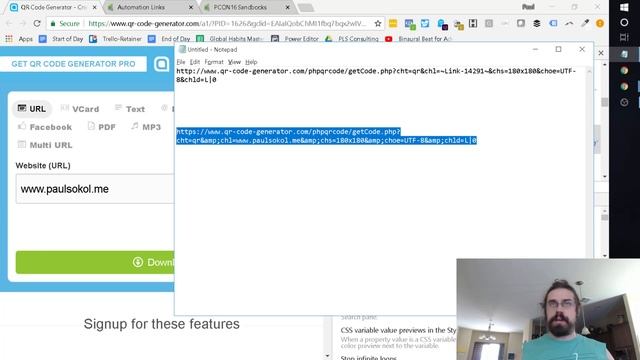Click the Signup for these features heading

click(x=162, y=324)
